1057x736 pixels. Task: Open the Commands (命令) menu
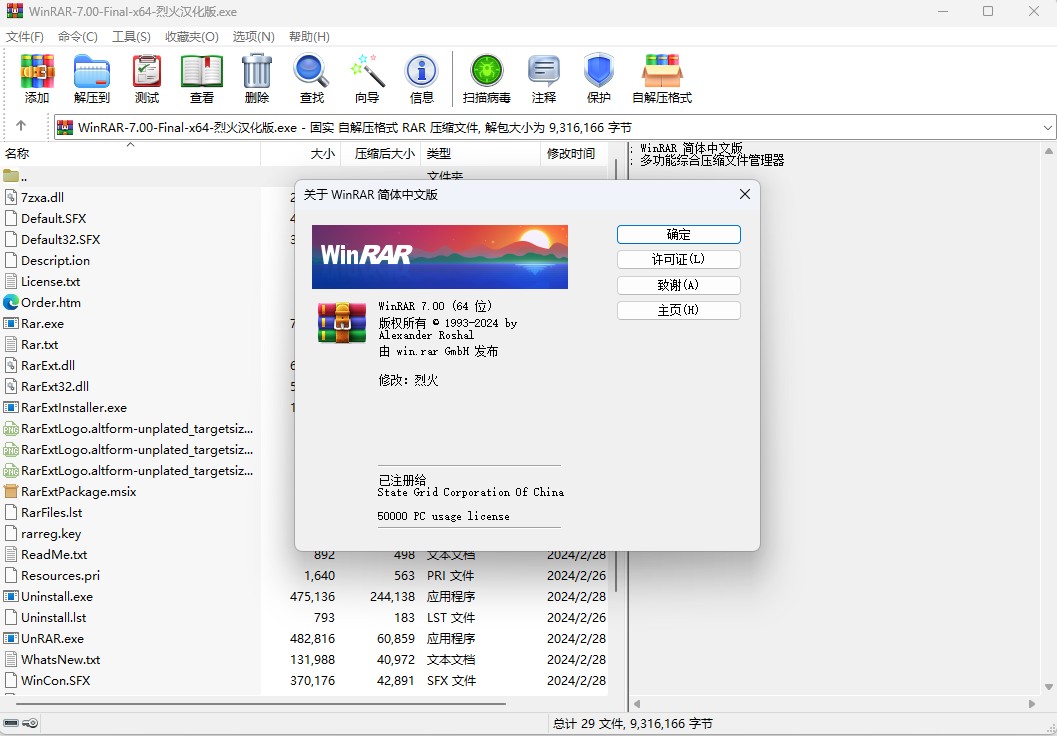(x=78, y=36)
